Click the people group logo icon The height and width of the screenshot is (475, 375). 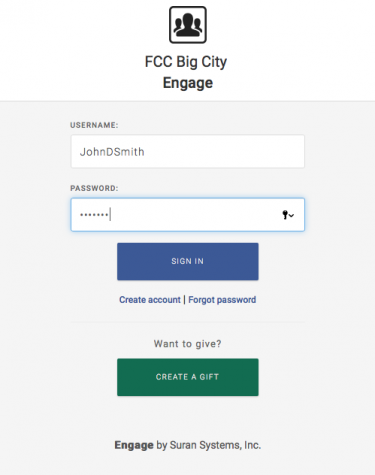coord(188,25)
